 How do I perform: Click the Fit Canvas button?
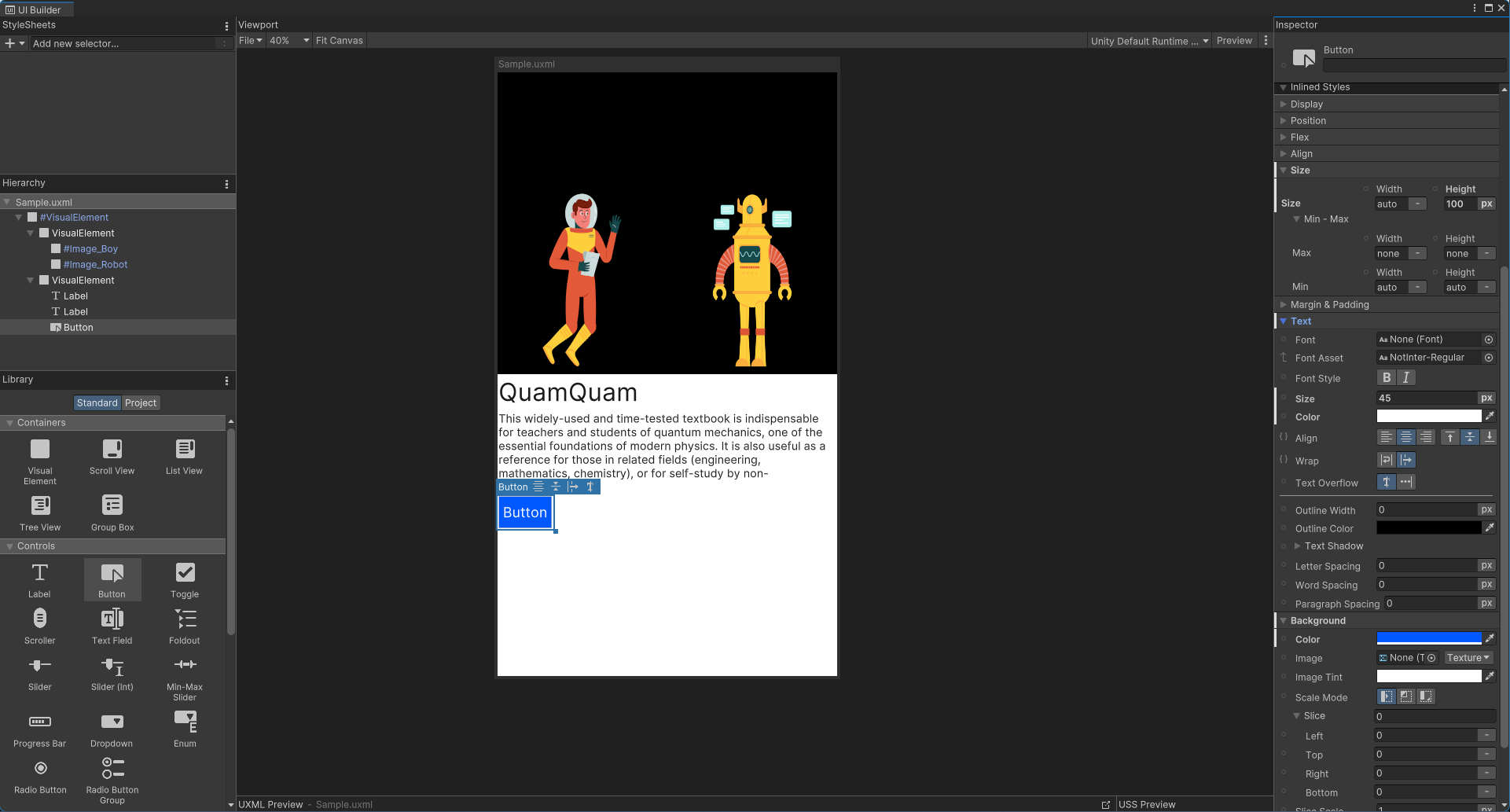(340, 41)
